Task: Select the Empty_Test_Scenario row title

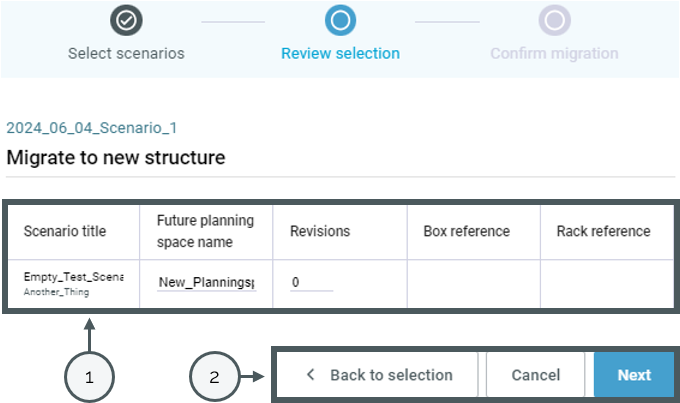Action: coord(74,277)
